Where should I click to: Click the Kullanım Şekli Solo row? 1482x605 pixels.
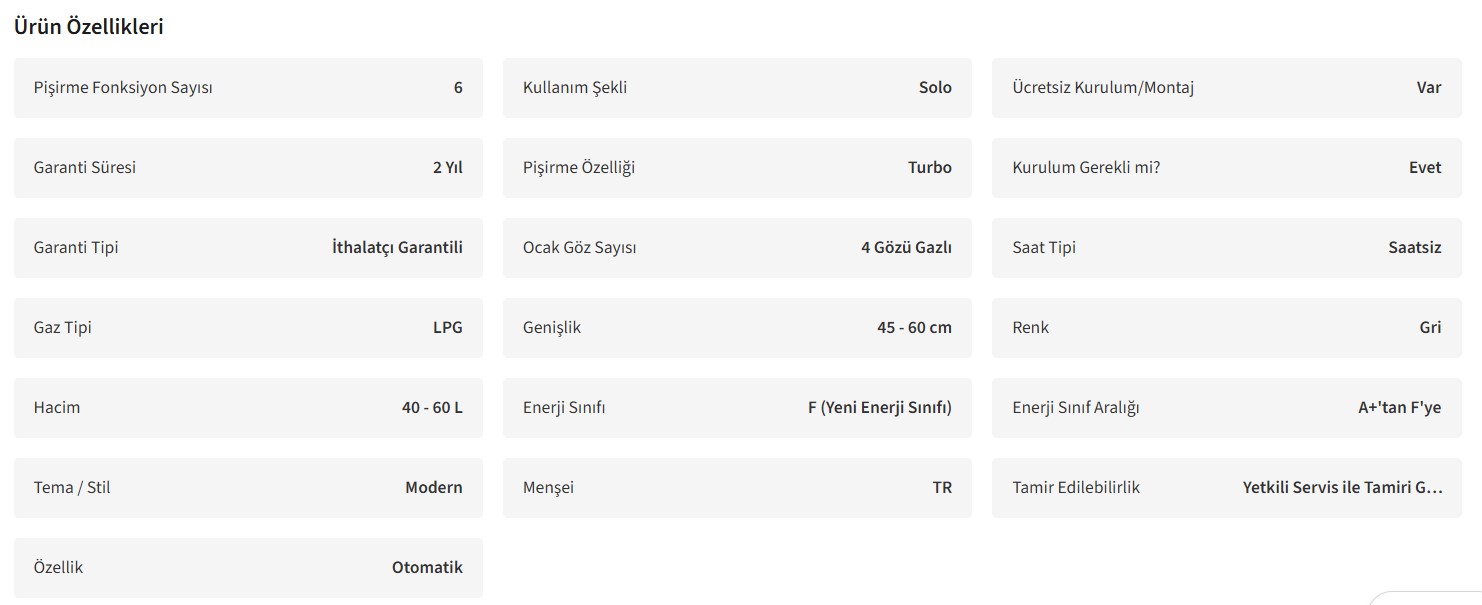[737, 88]
